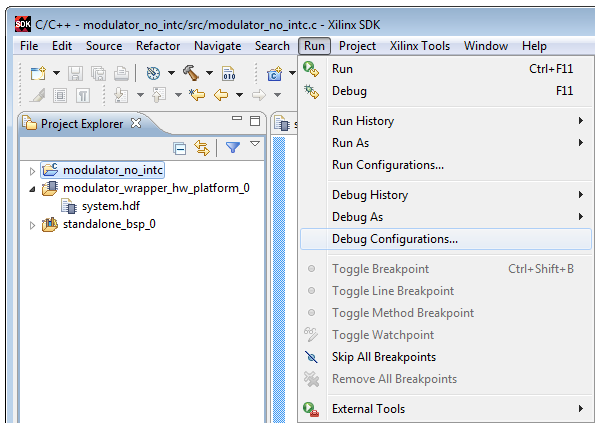
Task: Click the Collapse All icon
Action: pyautogui.click(x=179, y=148)
